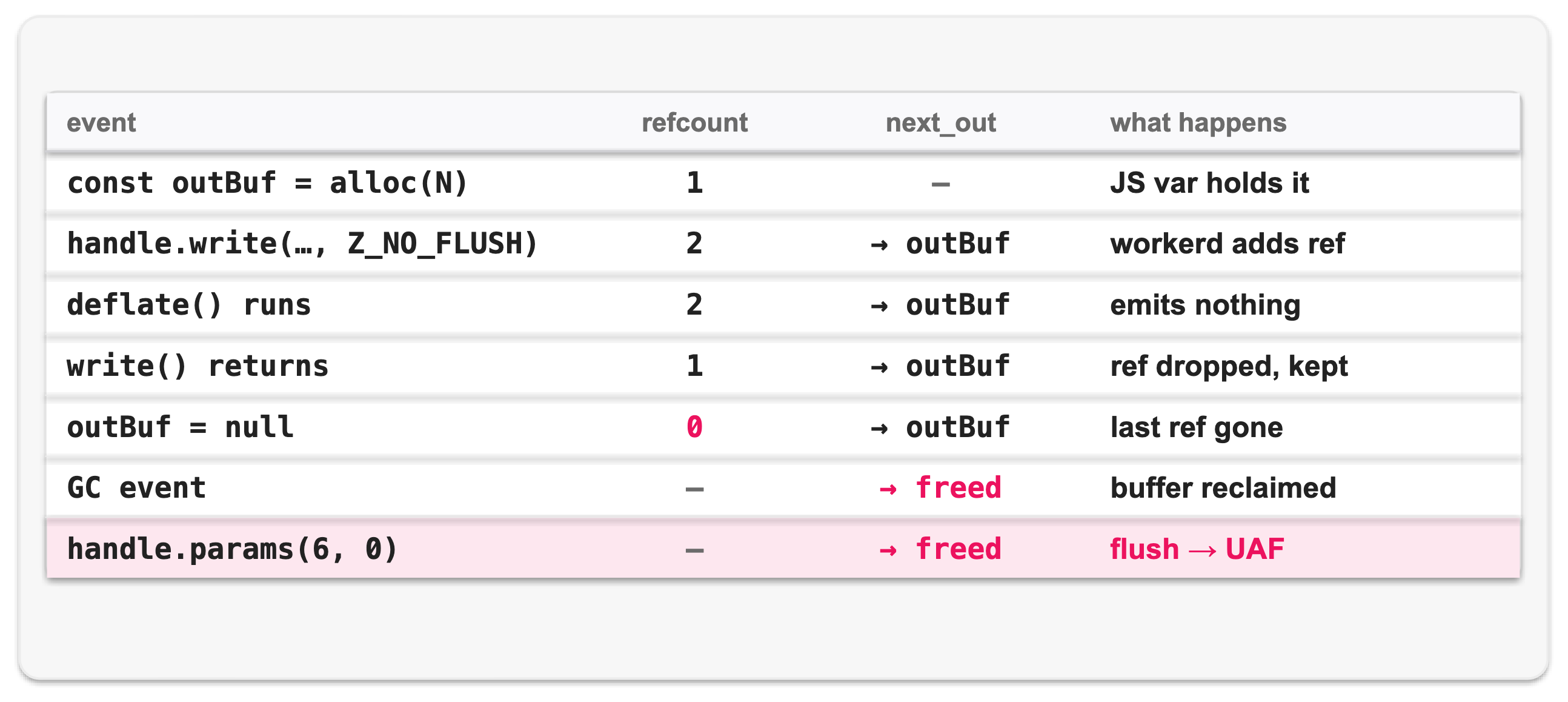The image size is (1568, 702).
Task: Click the red refcount 0 value
Action: pos(694,427)
